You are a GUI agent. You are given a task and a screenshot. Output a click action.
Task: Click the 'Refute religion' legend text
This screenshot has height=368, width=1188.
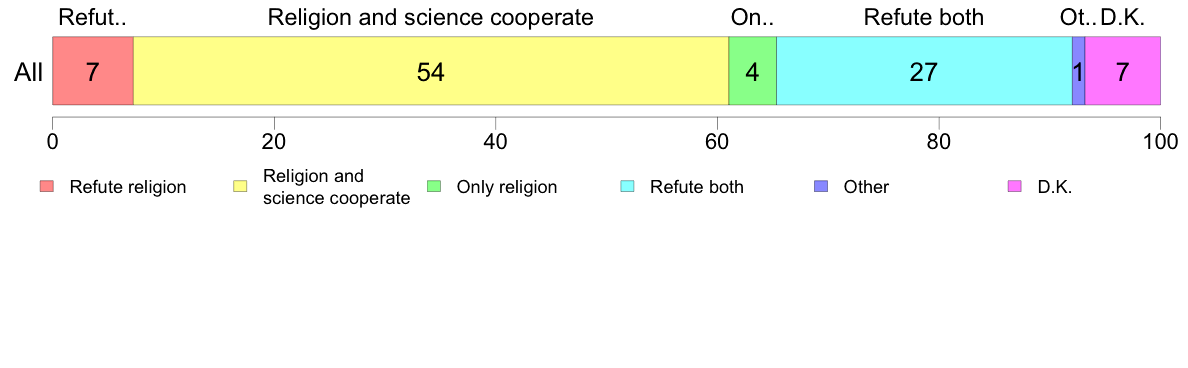[127, 187]
